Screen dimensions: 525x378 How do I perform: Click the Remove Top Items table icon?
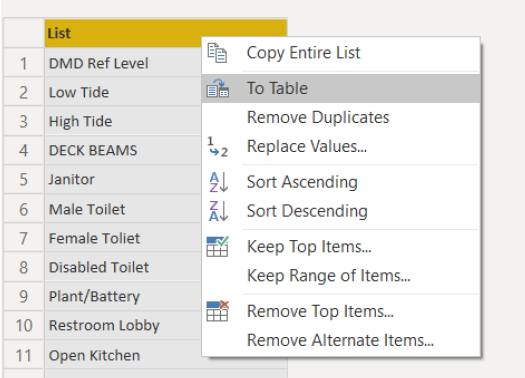click(218, 311)
